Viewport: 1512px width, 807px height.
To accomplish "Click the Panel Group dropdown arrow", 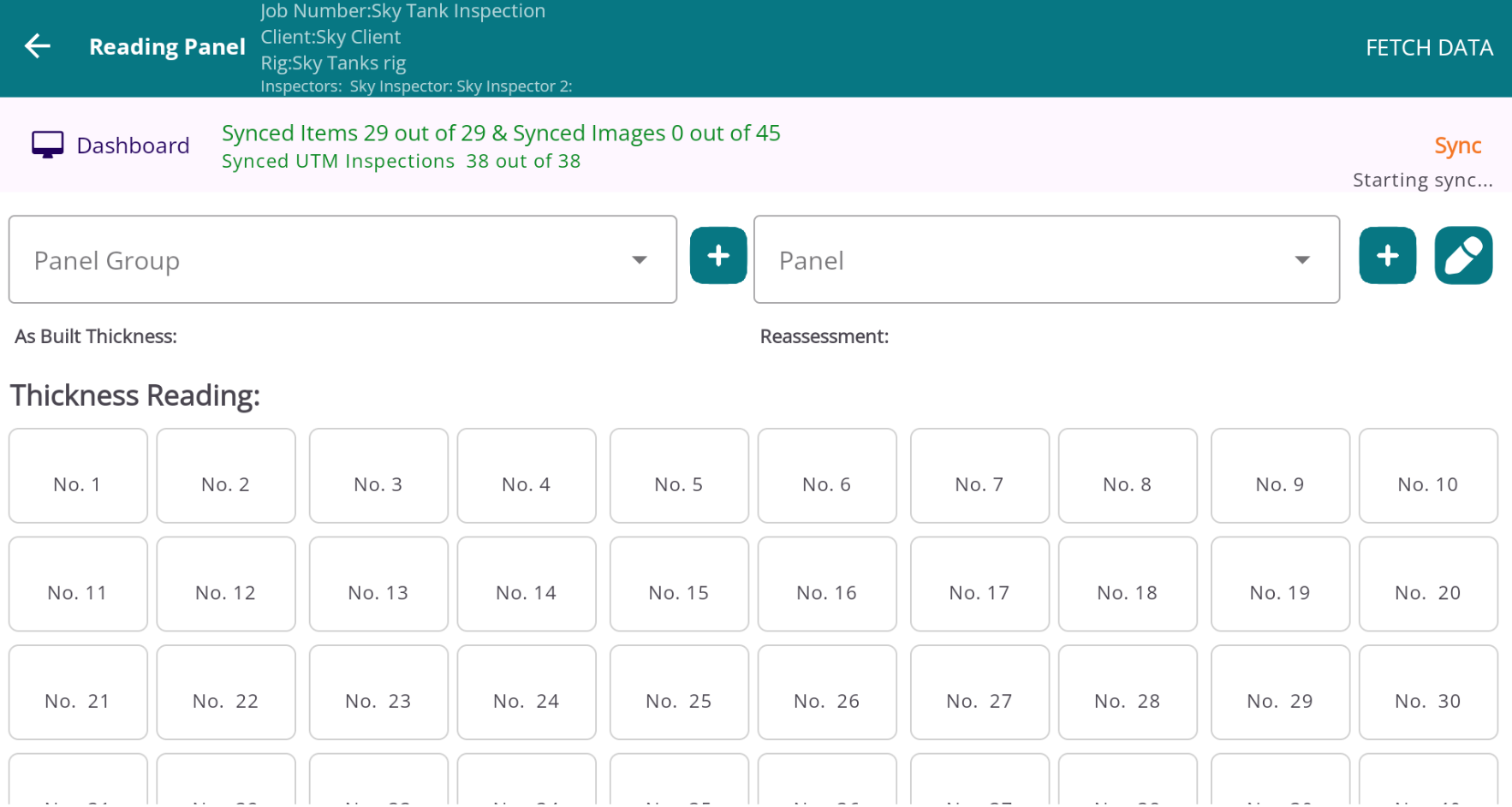I will point(639,259).
